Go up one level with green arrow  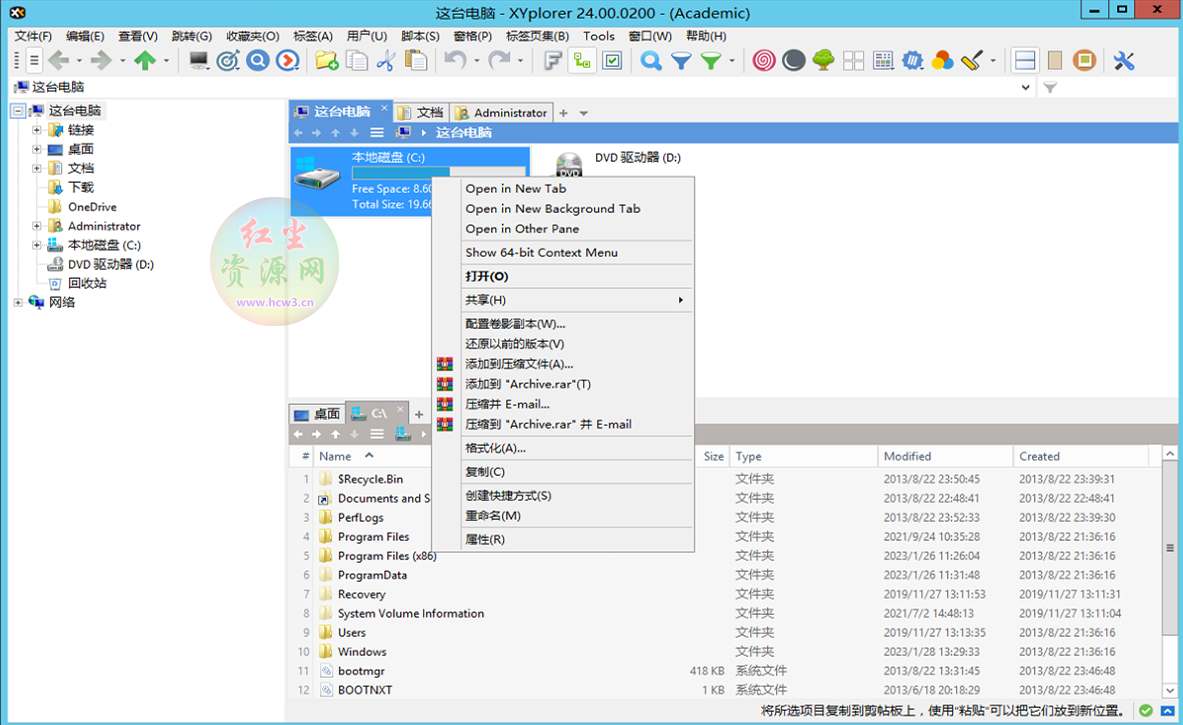tap(145, 60)
